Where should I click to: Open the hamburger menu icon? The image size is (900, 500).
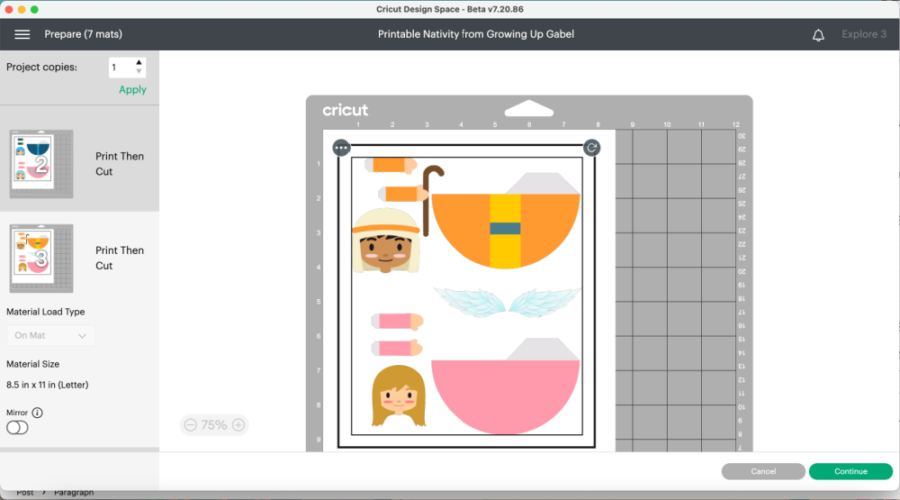coord(22,34)
